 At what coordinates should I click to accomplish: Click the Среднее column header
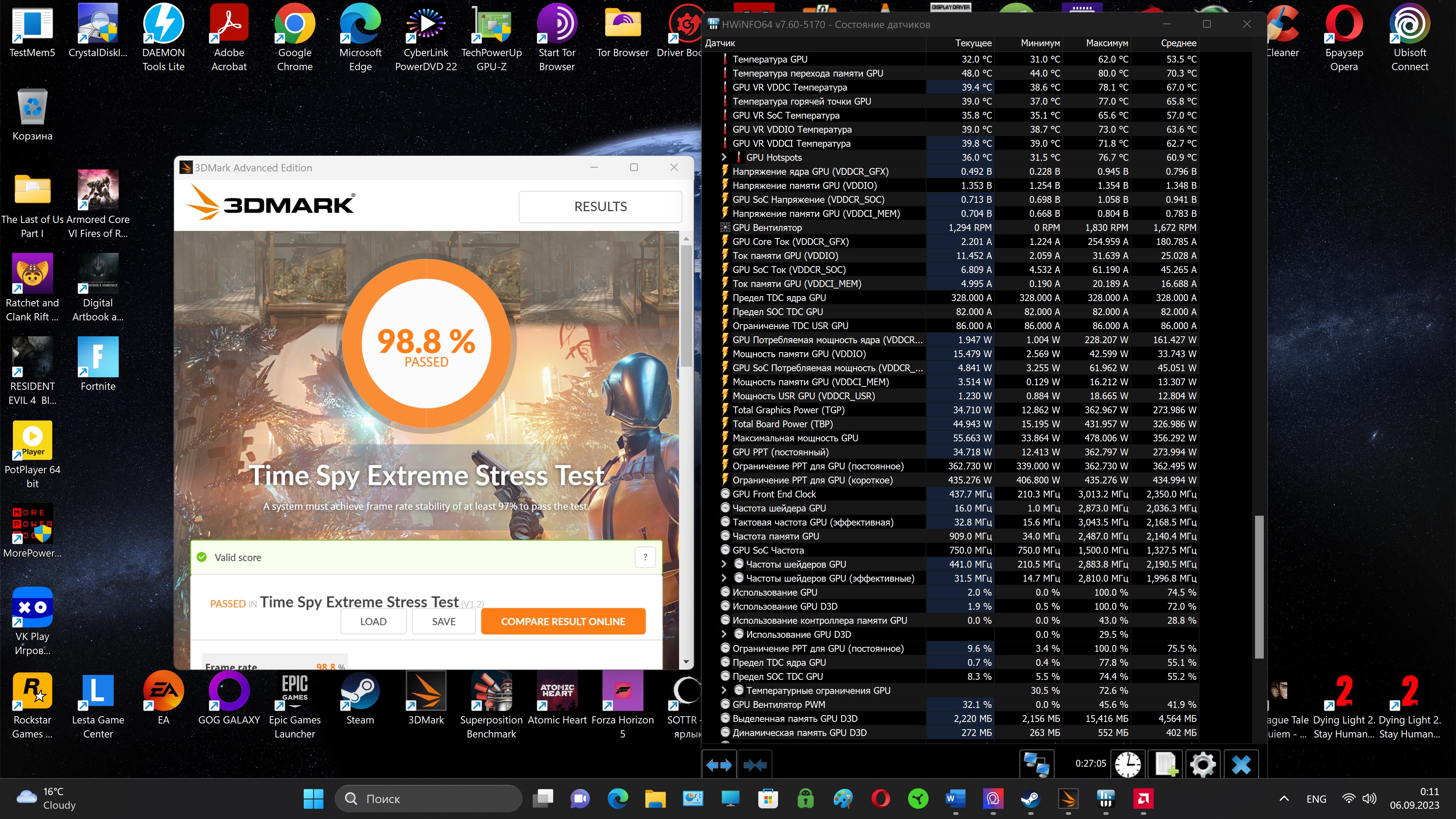click(1178, 43)
